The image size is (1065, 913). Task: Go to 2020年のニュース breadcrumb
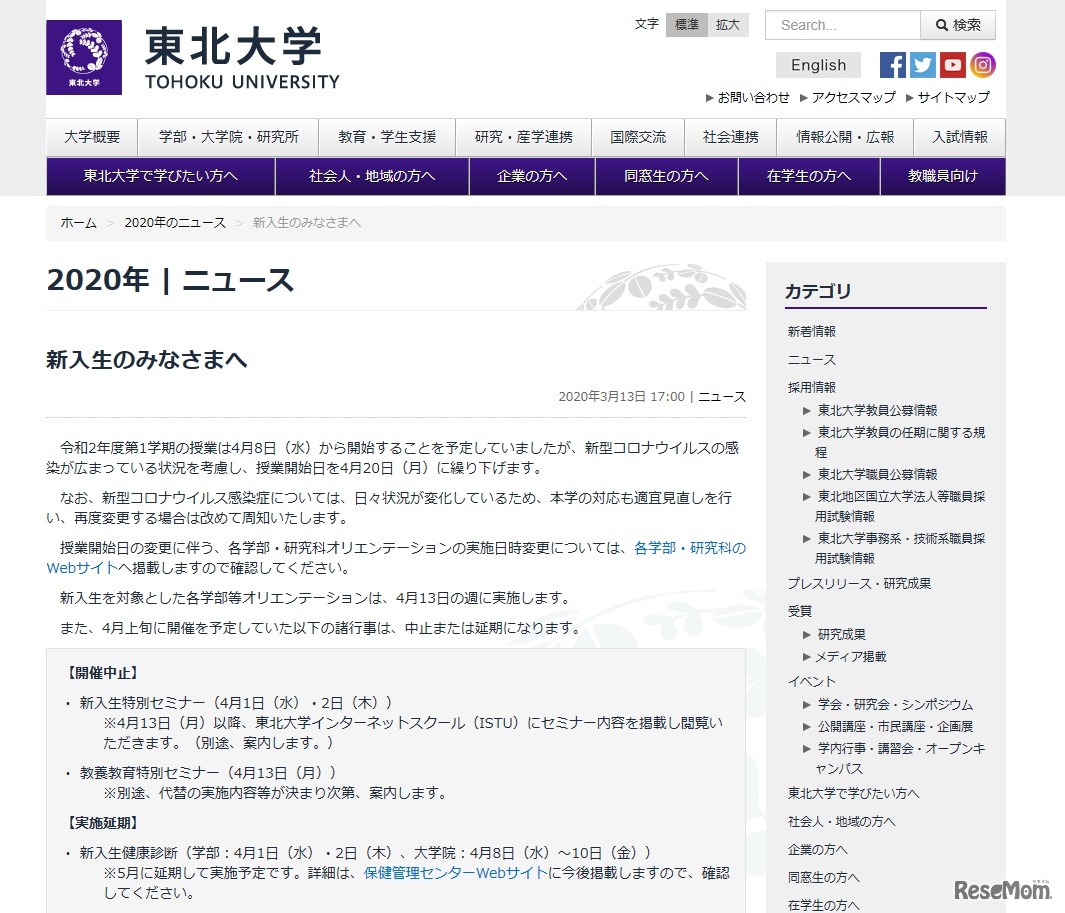tap(175, 223)
